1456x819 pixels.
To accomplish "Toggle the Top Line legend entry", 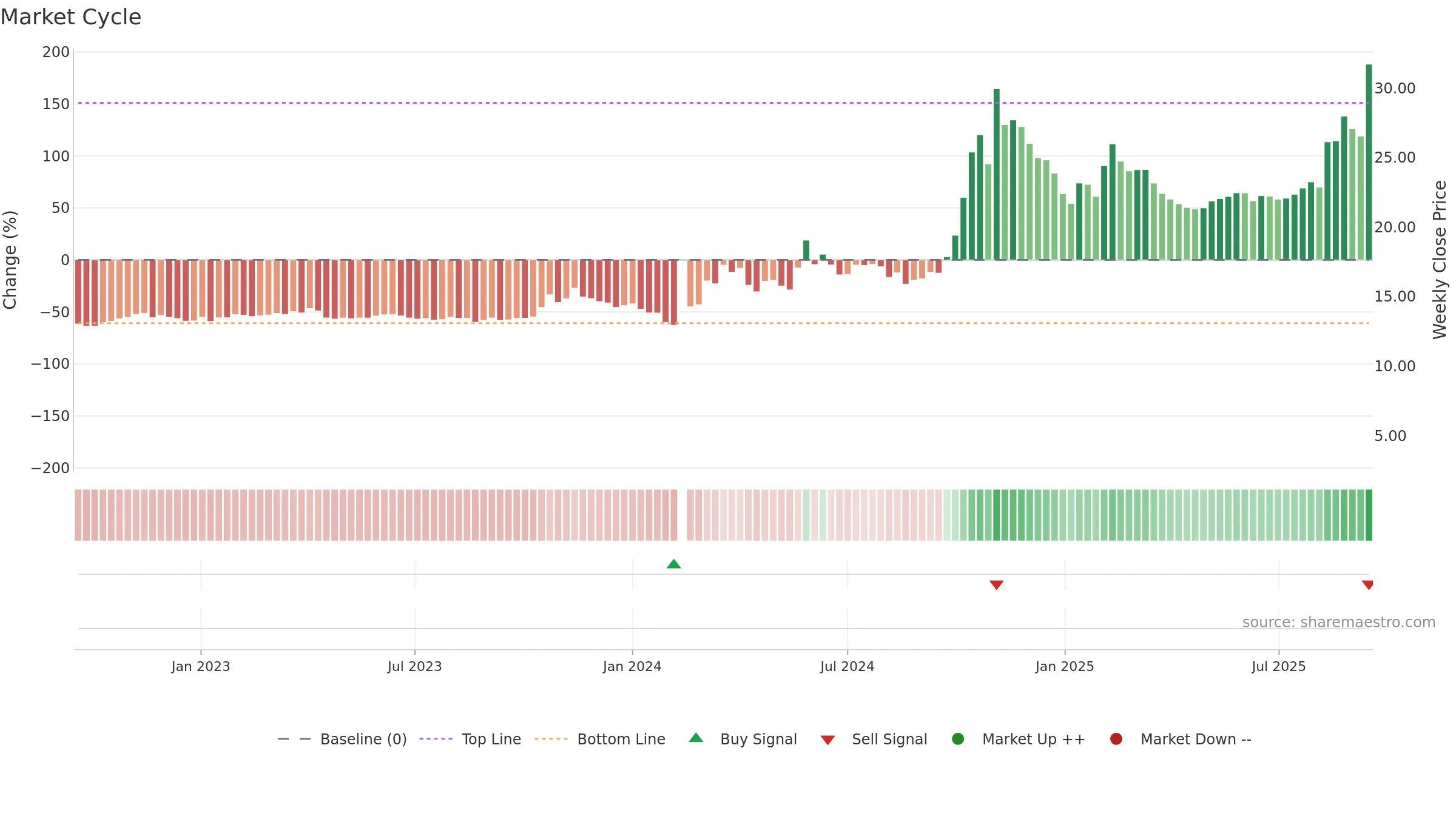I will point(470,739).
